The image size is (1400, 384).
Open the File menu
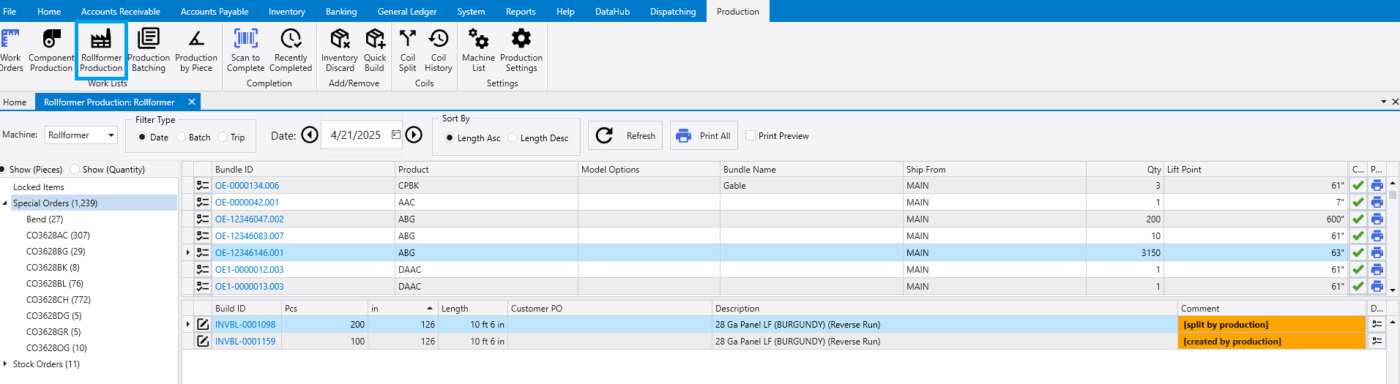pyautogui.click(x=10, y=11)
